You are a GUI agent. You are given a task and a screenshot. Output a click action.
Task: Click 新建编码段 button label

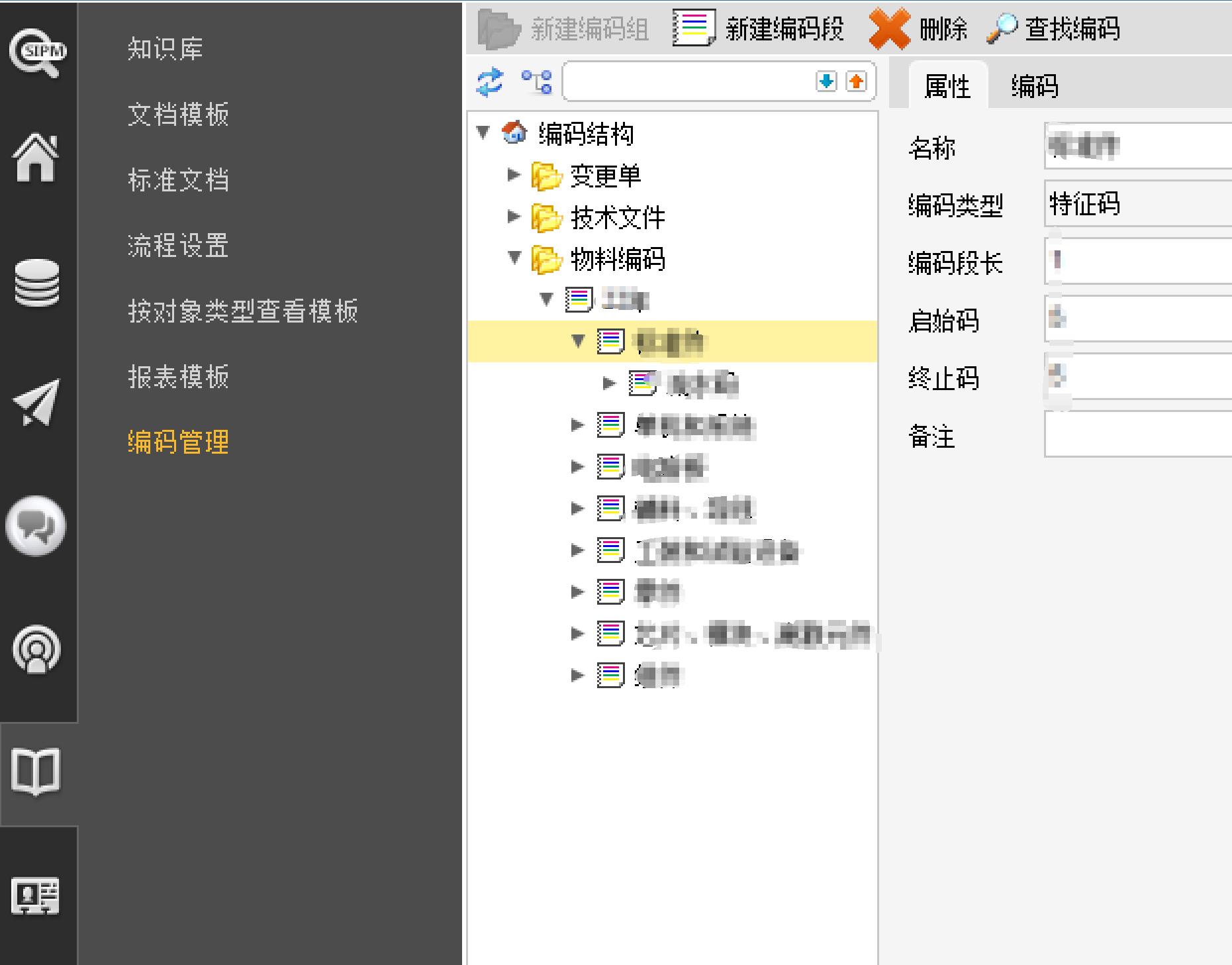(x=784, y=29)
